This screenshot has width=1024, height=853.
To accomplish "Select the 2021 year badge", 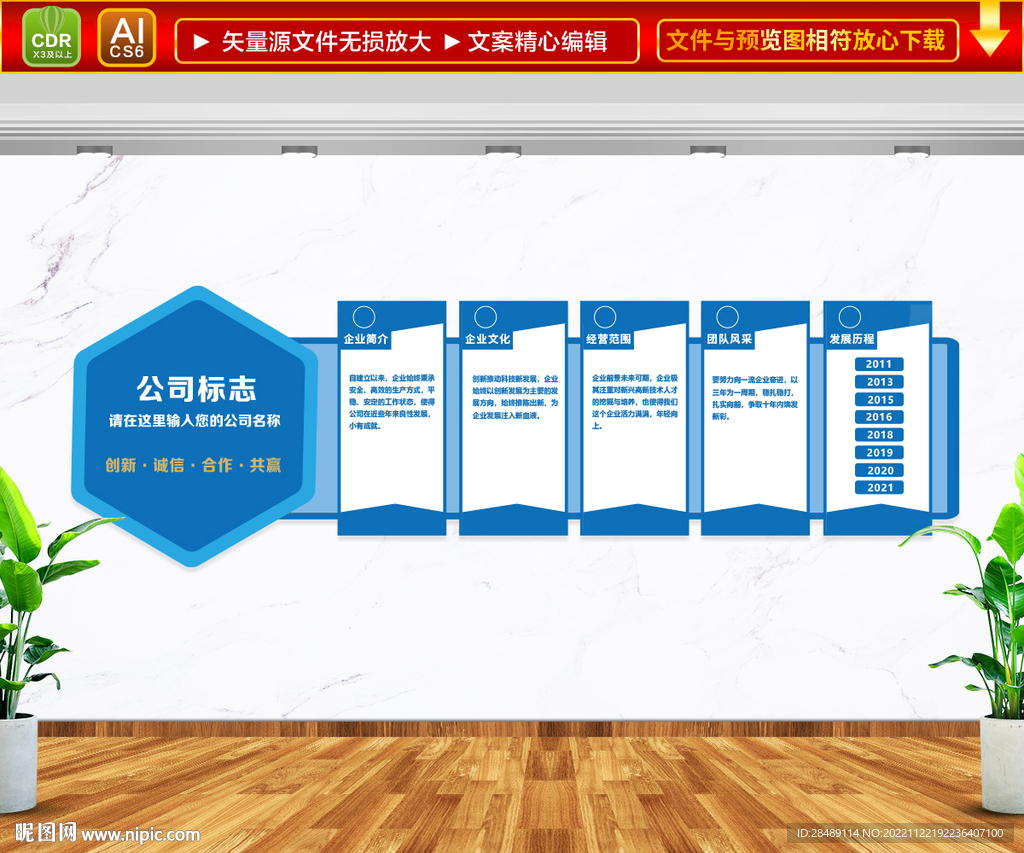I will click(879, 487).
